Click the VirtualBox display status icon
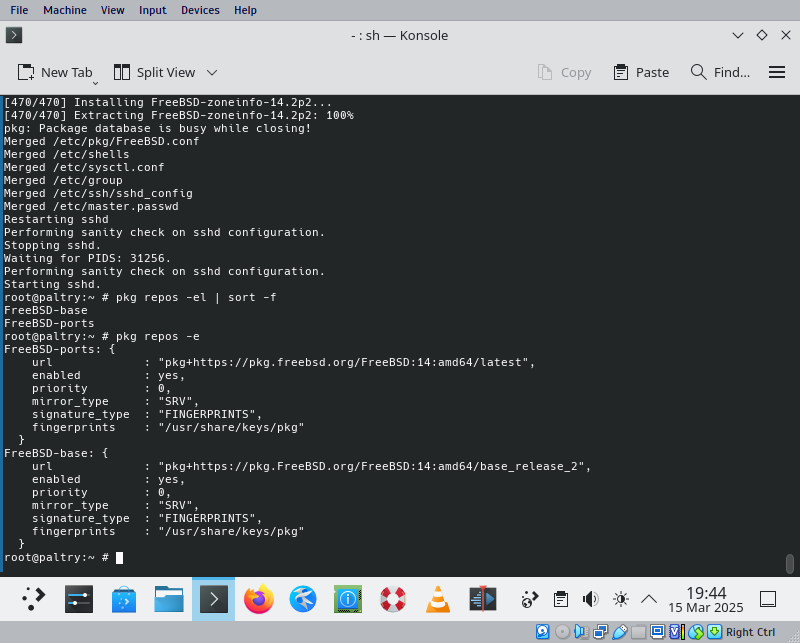Image resolution: width=800 pixels, height=643 pixels. [657, 632]
